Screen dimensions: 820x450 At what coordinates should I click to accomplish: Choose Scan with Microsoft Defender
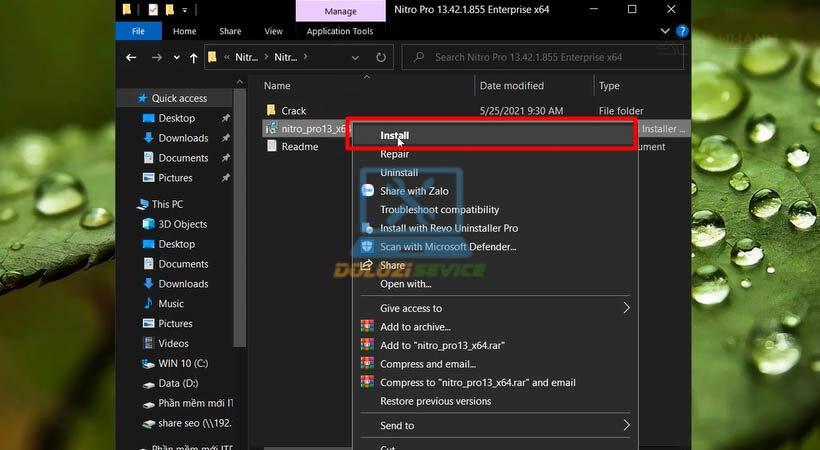pyautogui.click(x=448, y=247)
